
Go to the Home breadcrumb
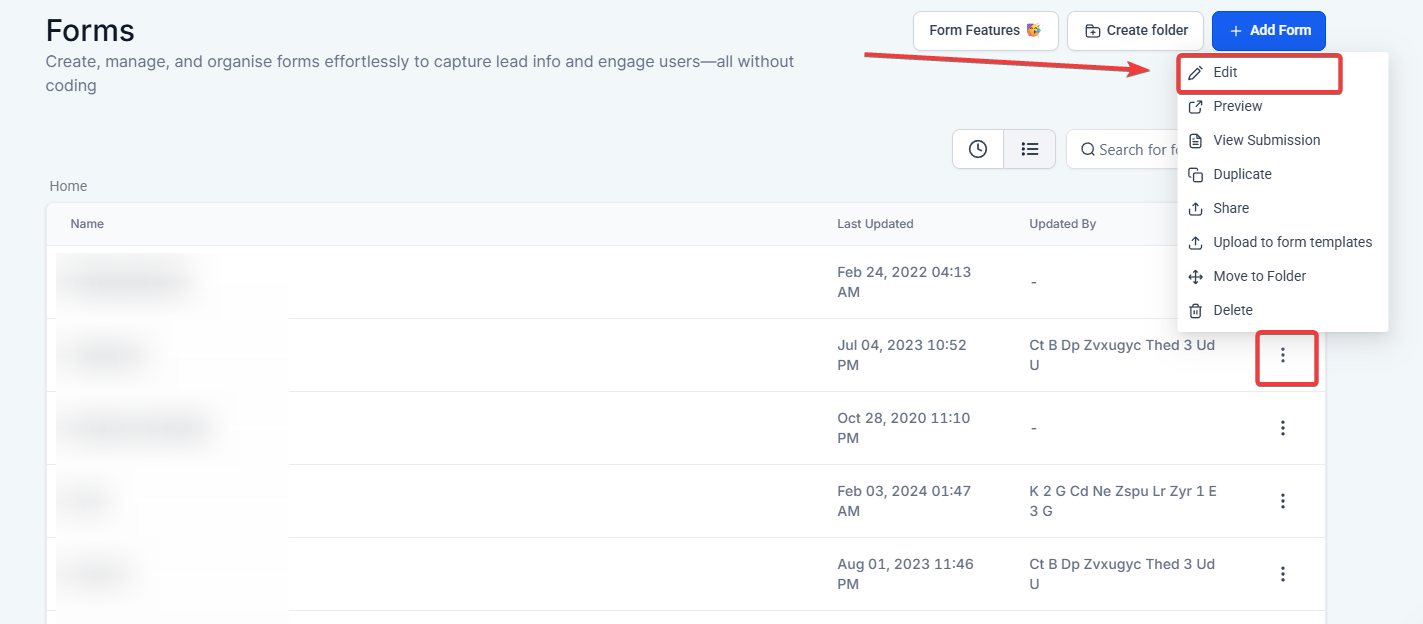click(x=68, y=186)
